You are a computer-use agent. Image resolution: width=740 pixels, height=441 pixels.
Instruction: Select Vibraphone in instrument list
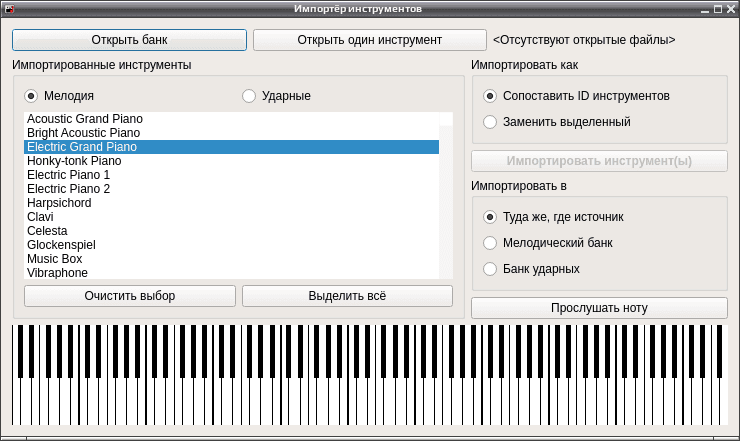[x=231, y=273]
